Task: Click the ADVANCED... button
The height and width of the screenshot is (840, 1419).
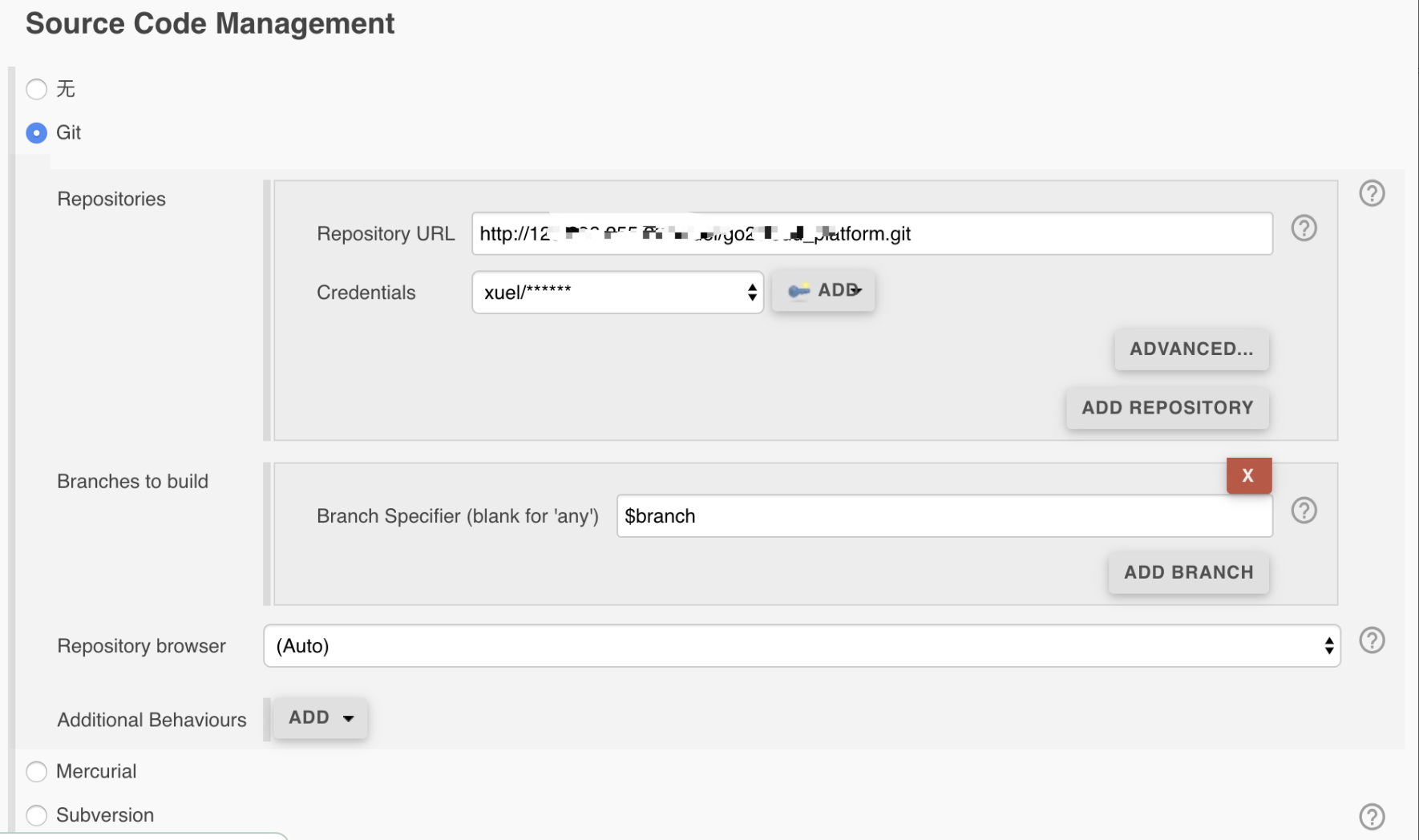Action: [1191, 349]
